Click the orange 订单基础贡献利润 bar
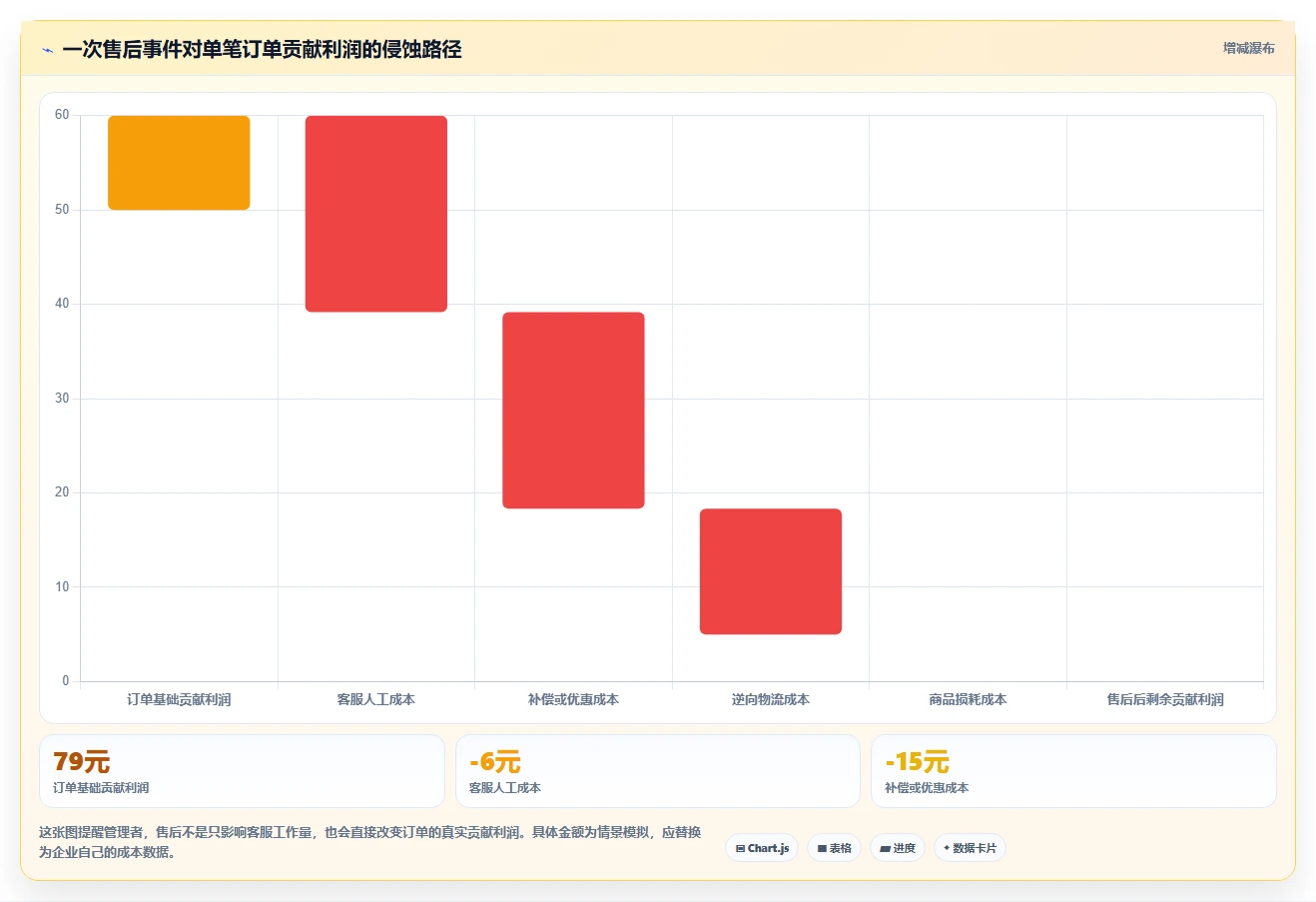Image resolution: width=1316 pixels, height=902 pixels. 179,163
